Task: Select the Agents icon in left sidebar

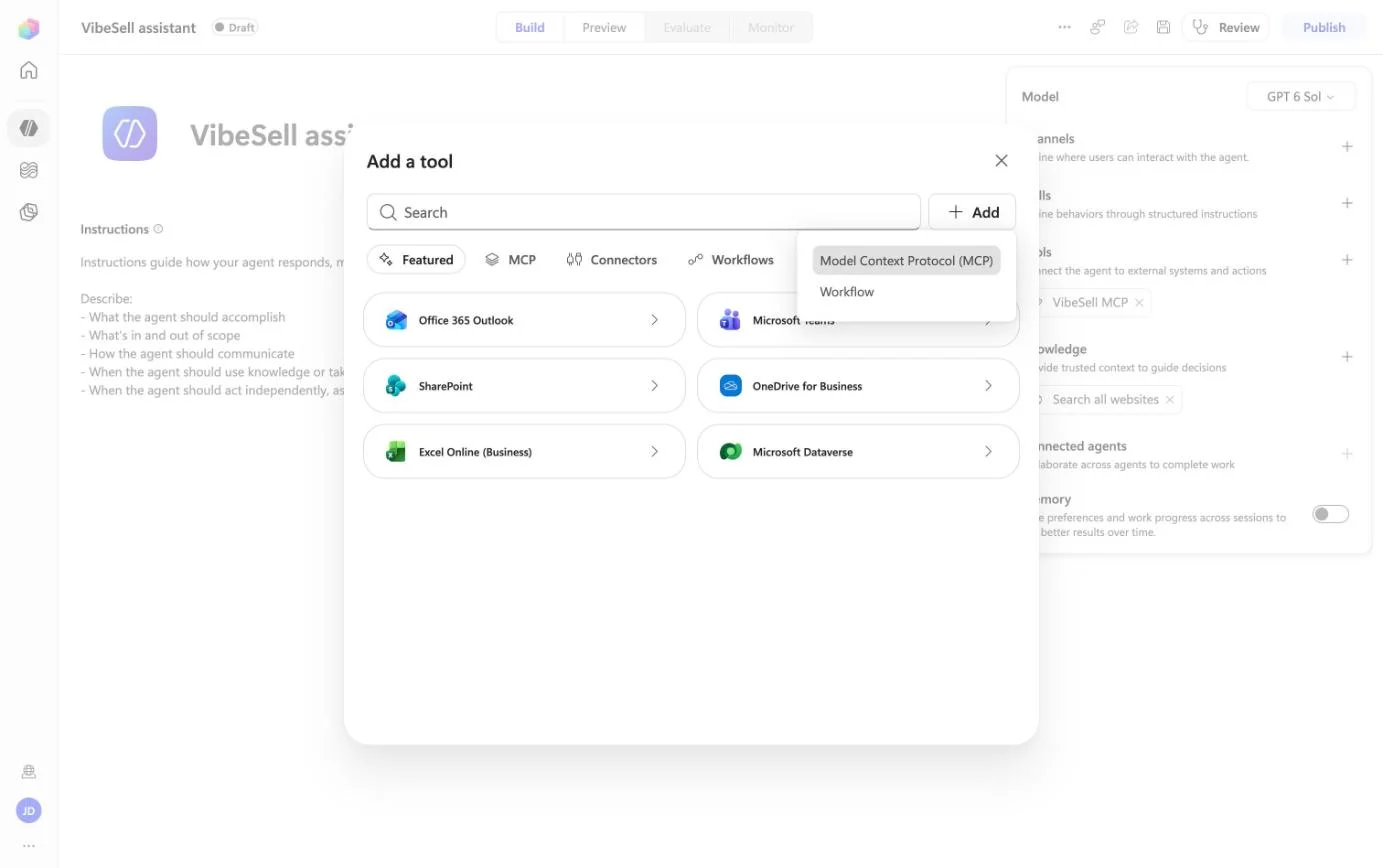Action: click(29, 128)
